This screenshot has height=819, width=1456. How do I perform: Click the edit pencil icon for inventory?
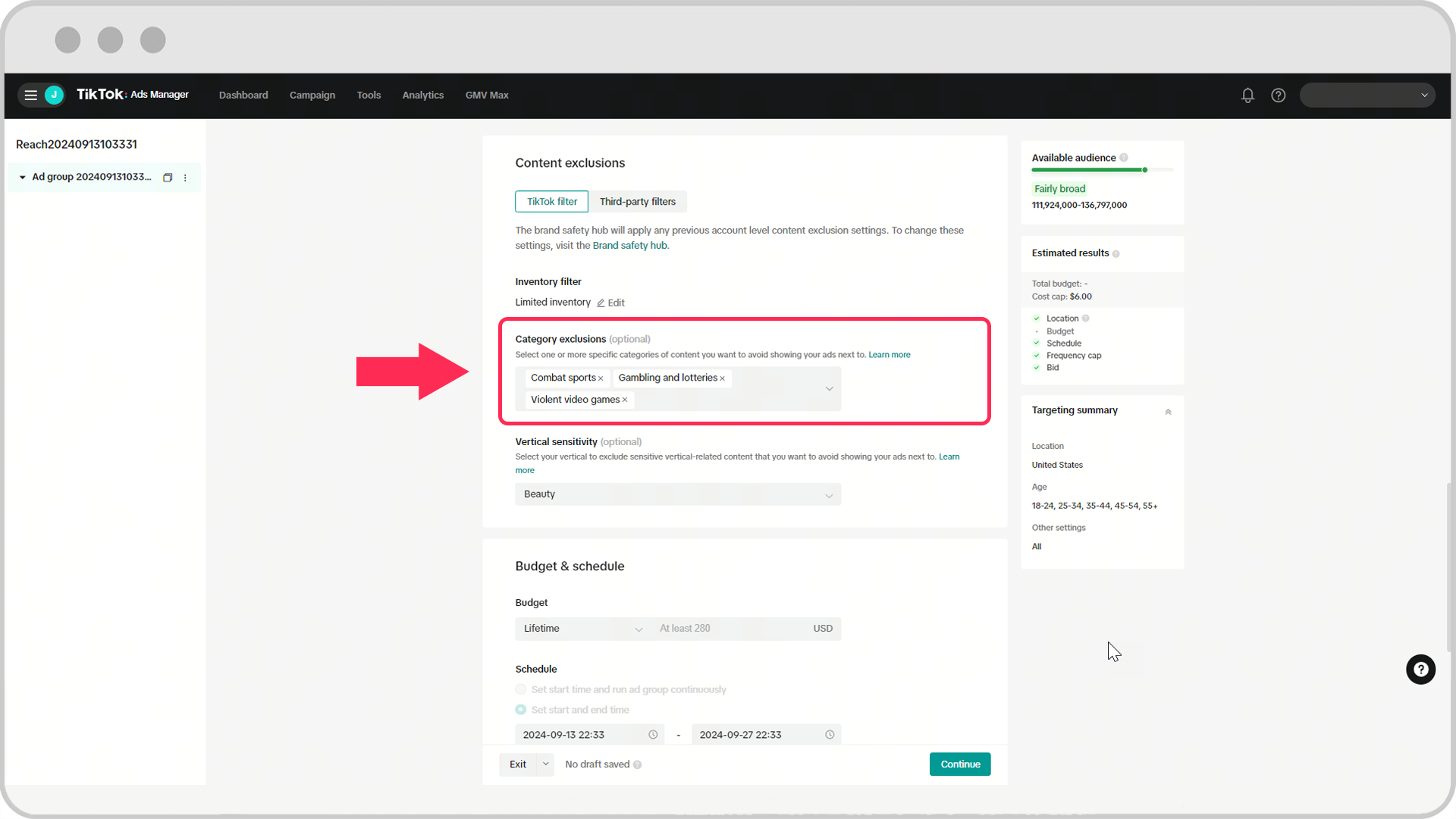[601, 302]
